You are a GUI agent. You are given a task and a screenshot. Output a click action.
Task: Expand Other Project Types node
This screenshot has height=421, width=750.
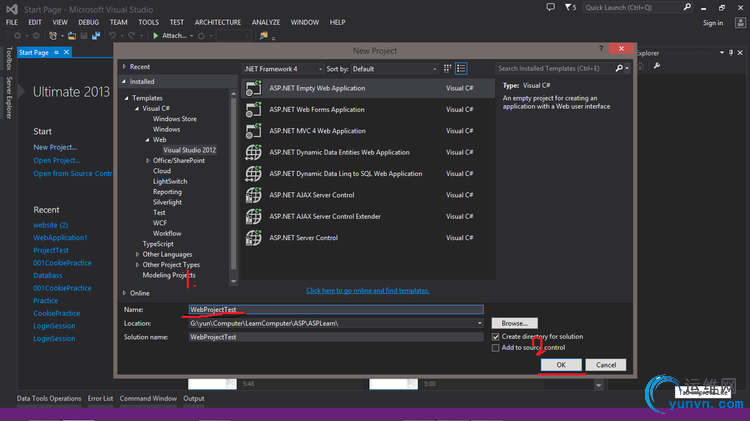tap(137, 265)
